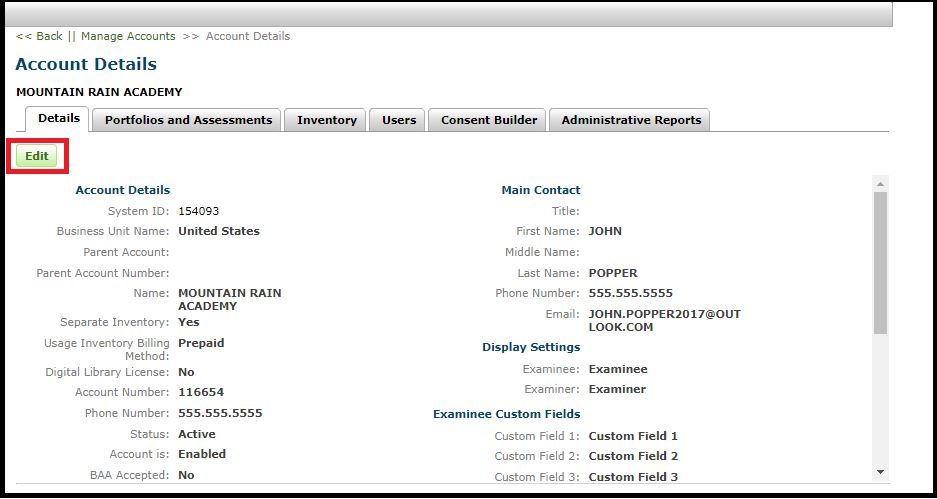The image size is (937, 499).
Task: Click the Status value Active
Action: pyautogui.click(x=197, y=434)
